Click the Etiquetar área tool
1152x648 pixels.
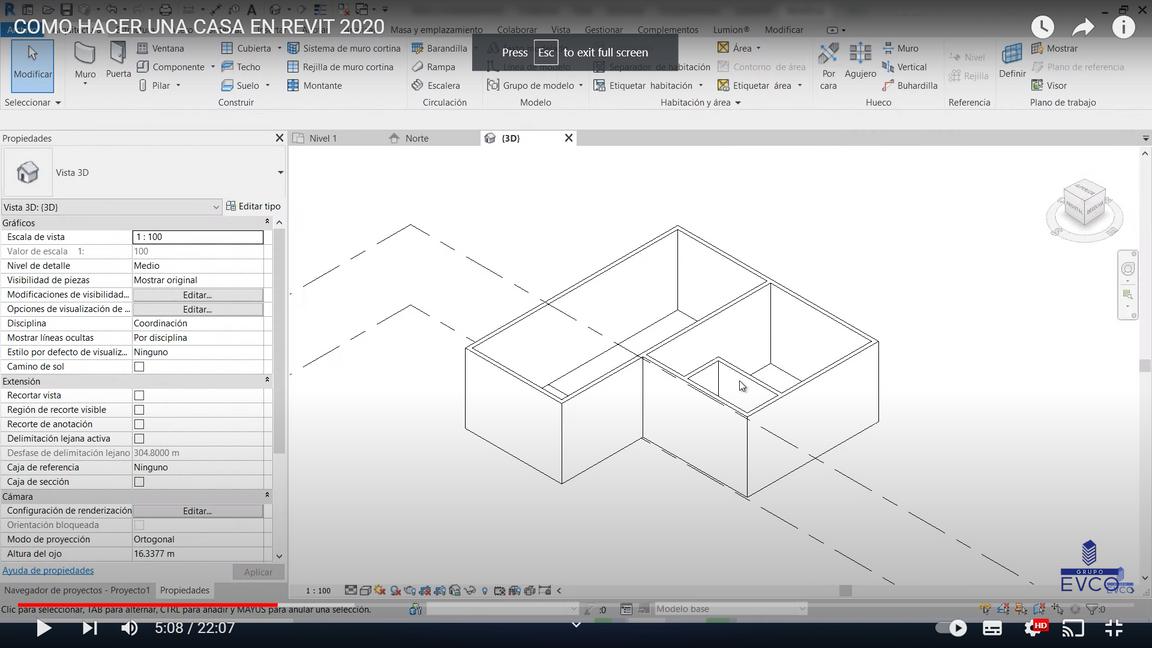click(755, 85)
